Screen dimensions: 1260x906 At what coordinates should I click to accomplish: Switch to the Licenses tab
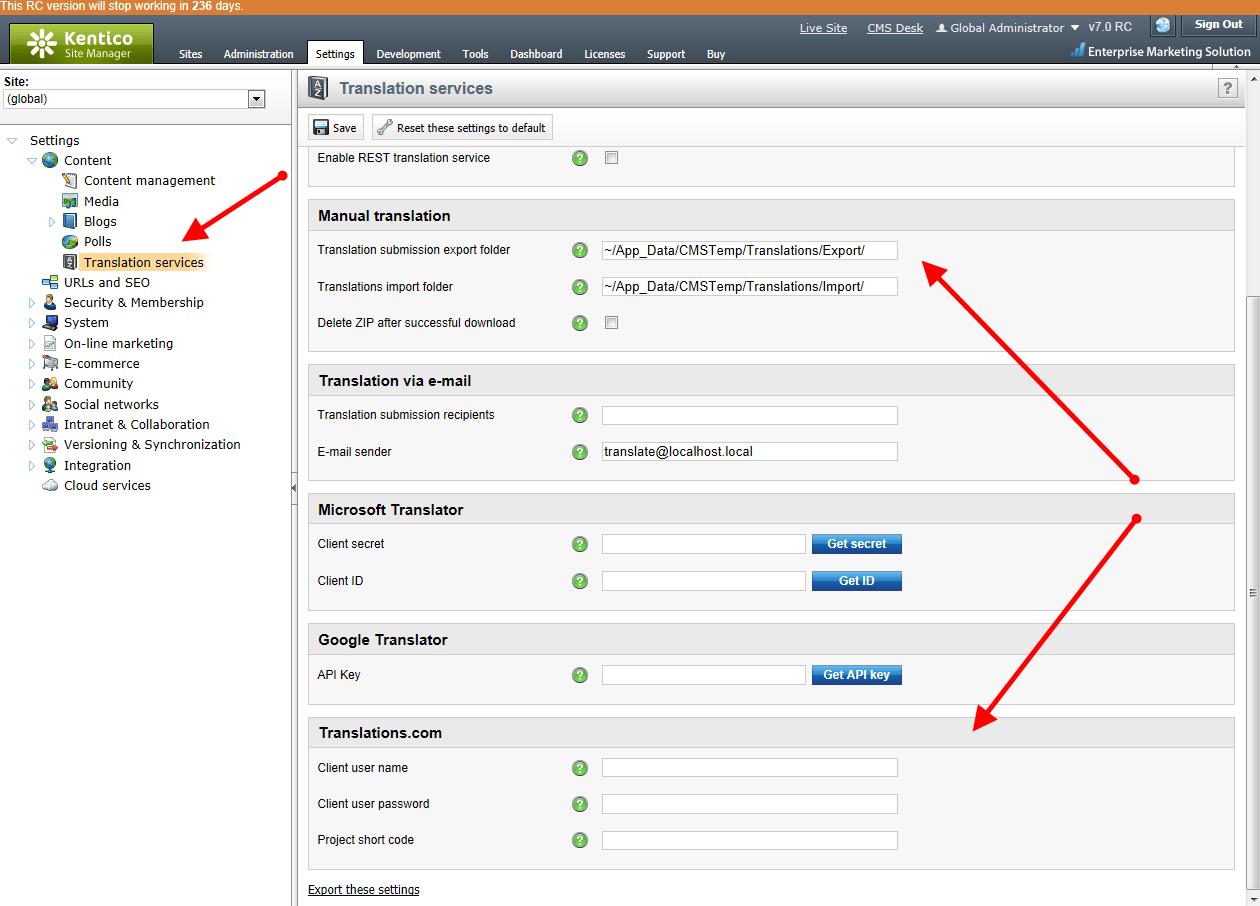click(605, 54)
